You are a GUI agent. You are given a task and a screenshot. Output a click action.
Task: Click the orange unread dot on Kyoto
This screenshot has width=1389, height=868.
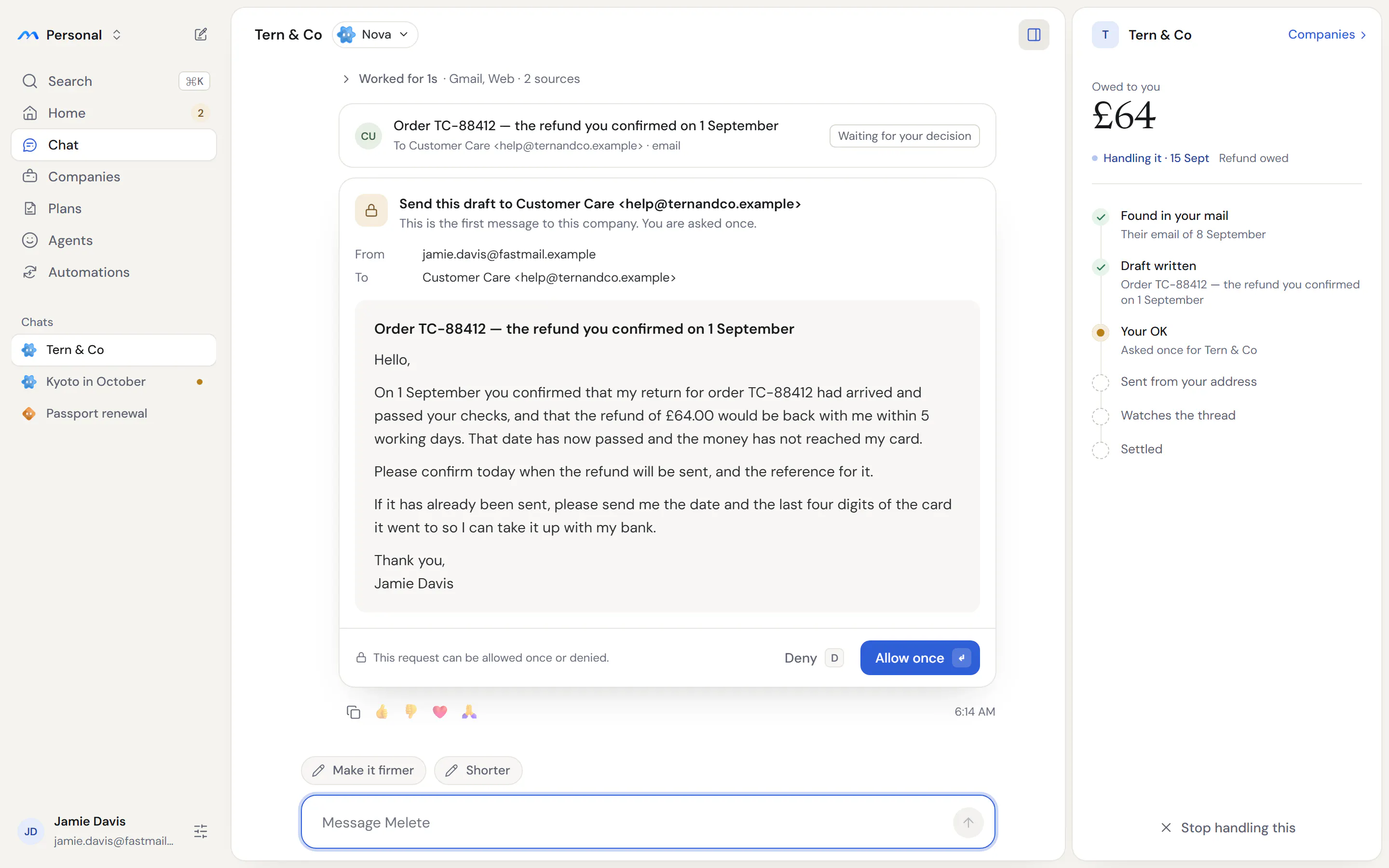pos(199,382)
